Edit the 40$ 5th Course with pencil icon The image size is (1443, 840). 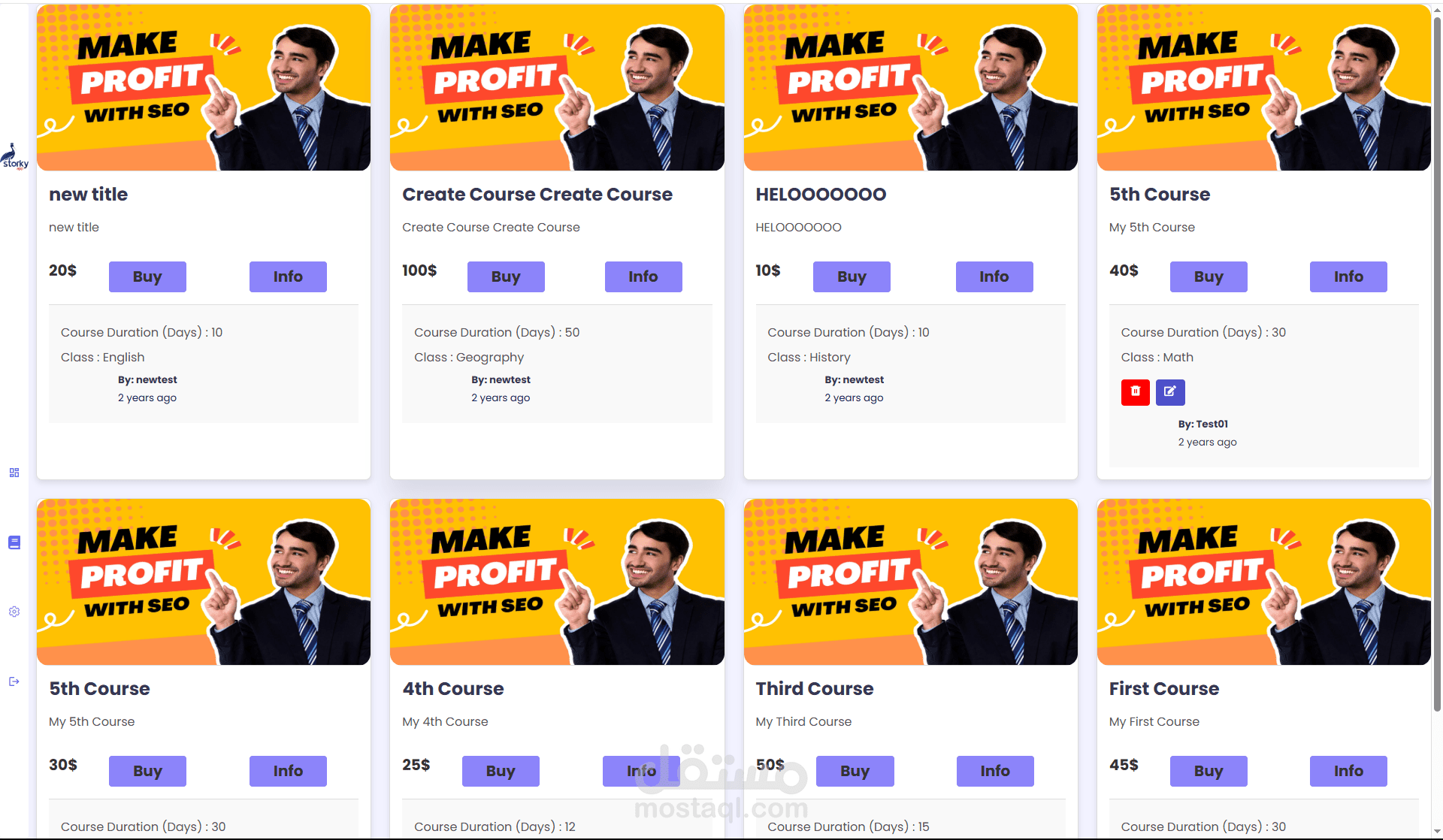pos(1170,391)
